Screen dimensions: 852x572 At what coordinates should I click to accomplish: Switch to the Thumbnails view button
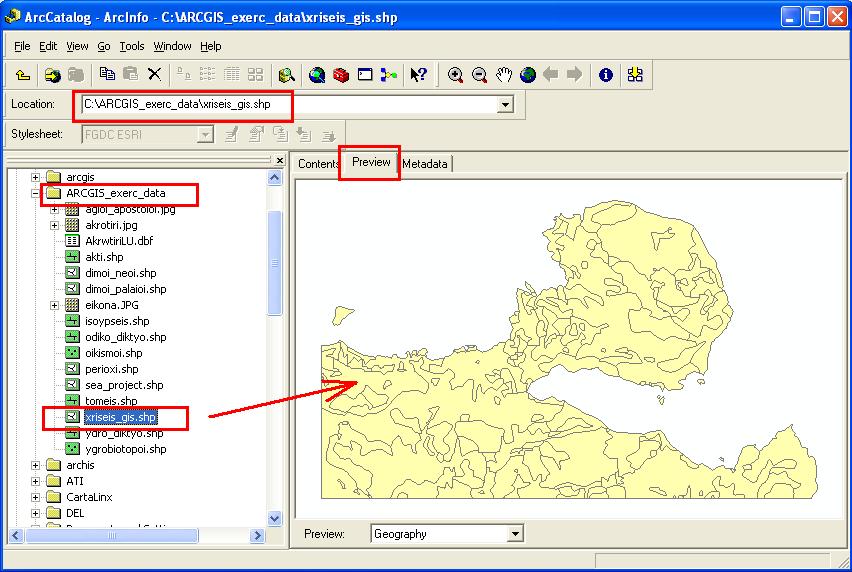pyautogui.click(x=255, y=74)
